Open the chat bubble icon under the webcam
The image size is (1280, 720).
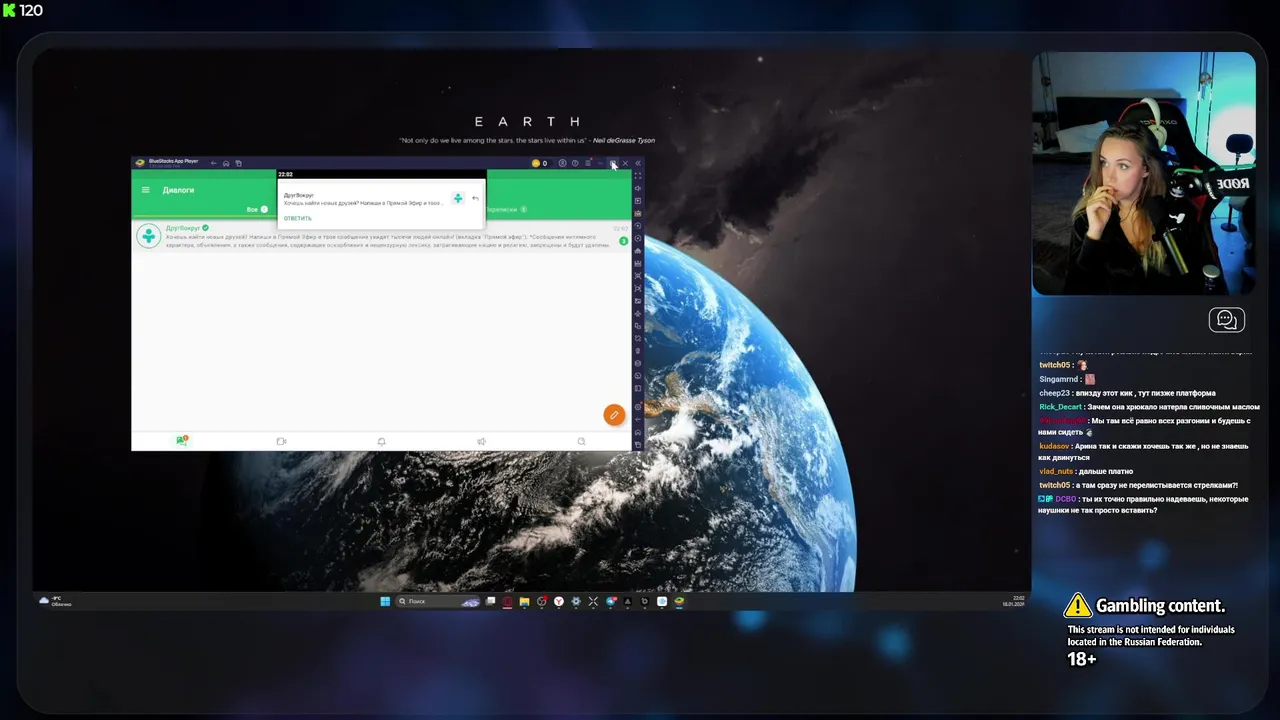1226,320
